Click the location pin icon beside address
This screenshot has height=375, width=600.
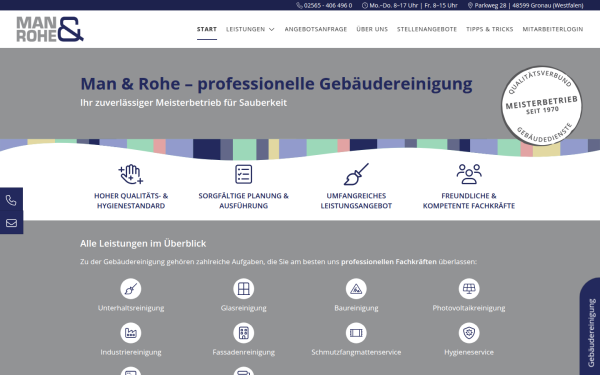[x=470, y=5]
